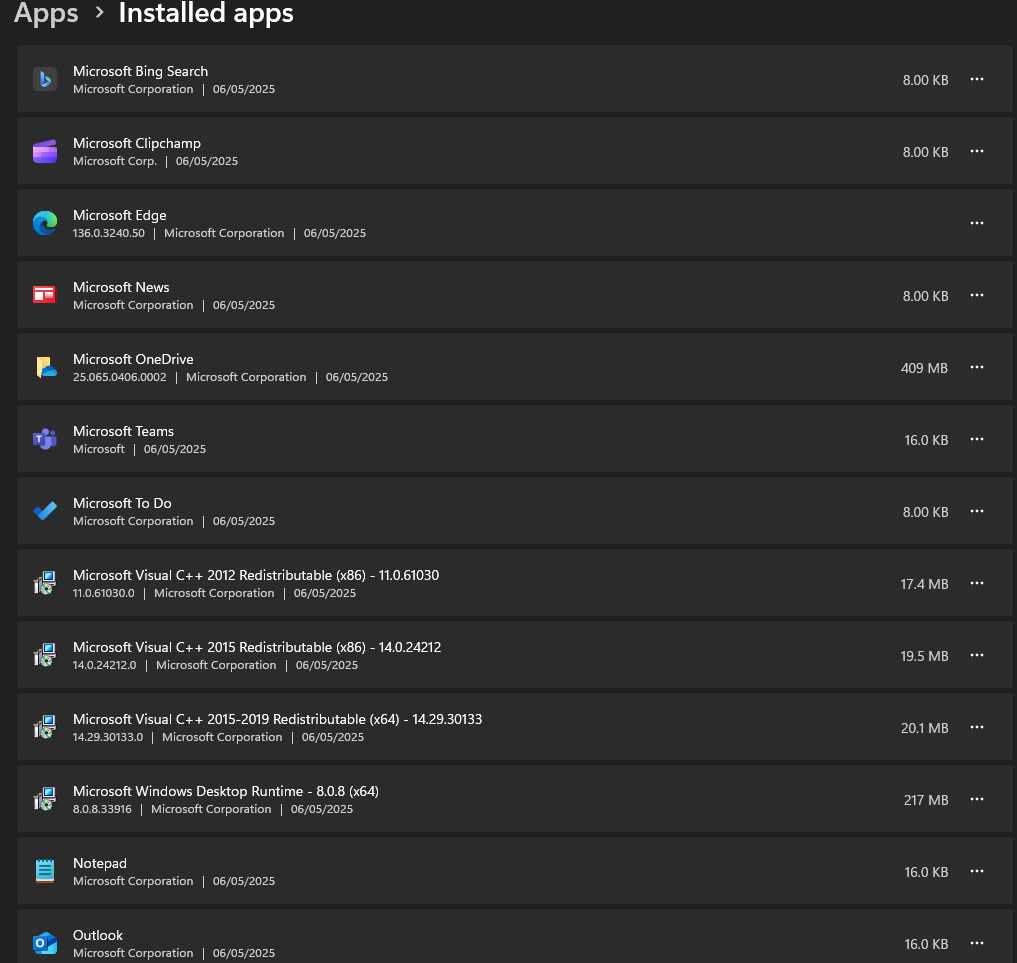
Task: Click the Visual C++ 2015 Redistributable (x86) icon
Action: coord(45,655)
